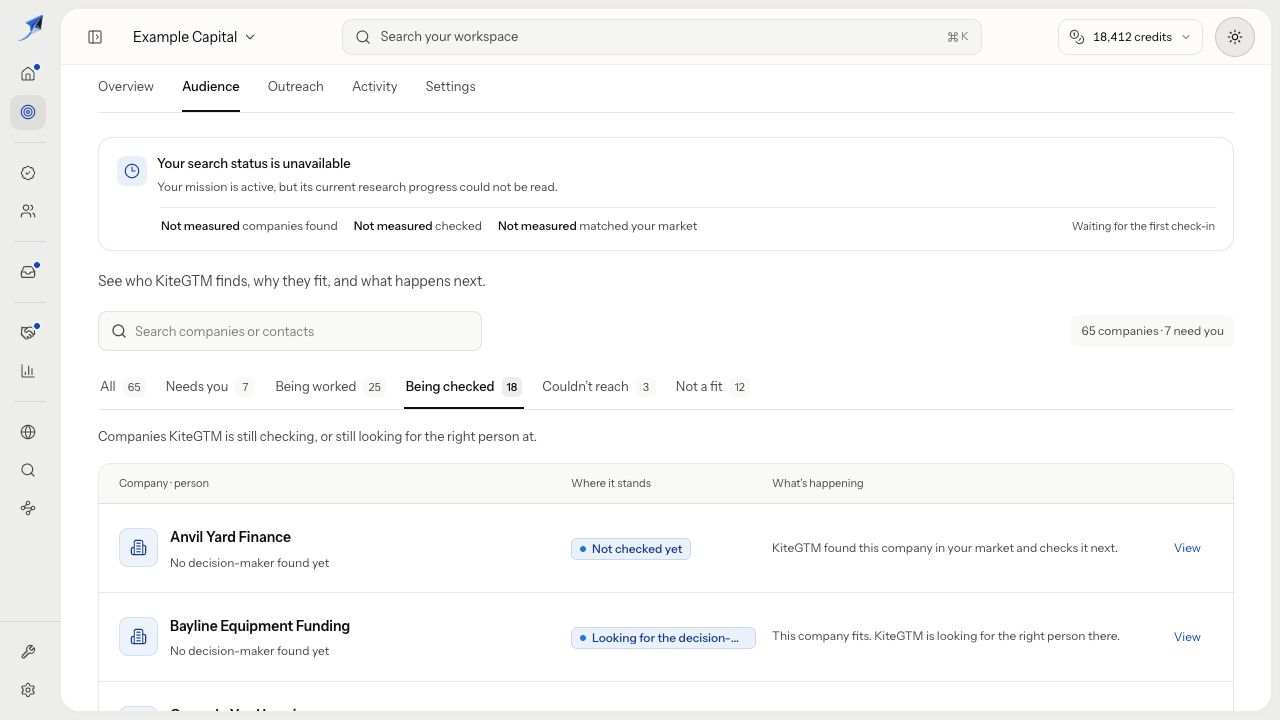Viewport: 1280px width, 720px height.
Task: Focus the Search companies or contacts field
Action: (290, 331)
